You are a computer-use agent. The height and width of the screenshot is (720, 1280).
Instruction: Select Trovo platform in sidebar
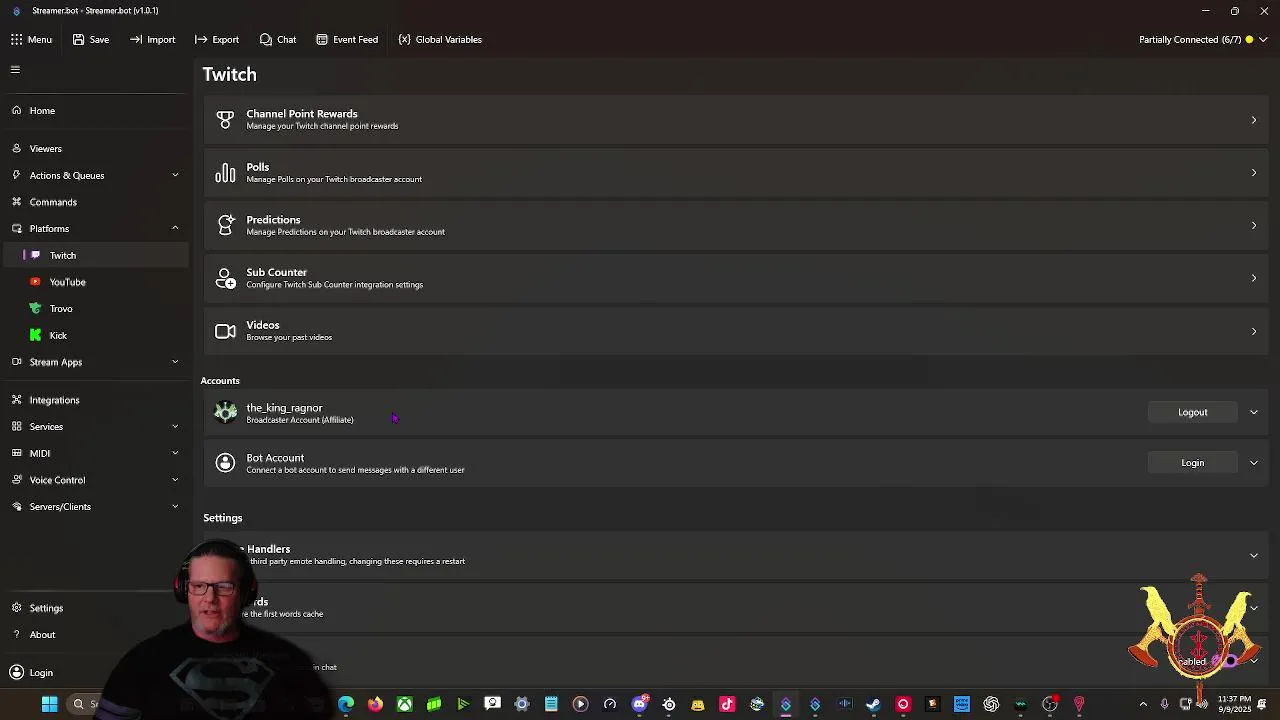(x=95, y=308)
